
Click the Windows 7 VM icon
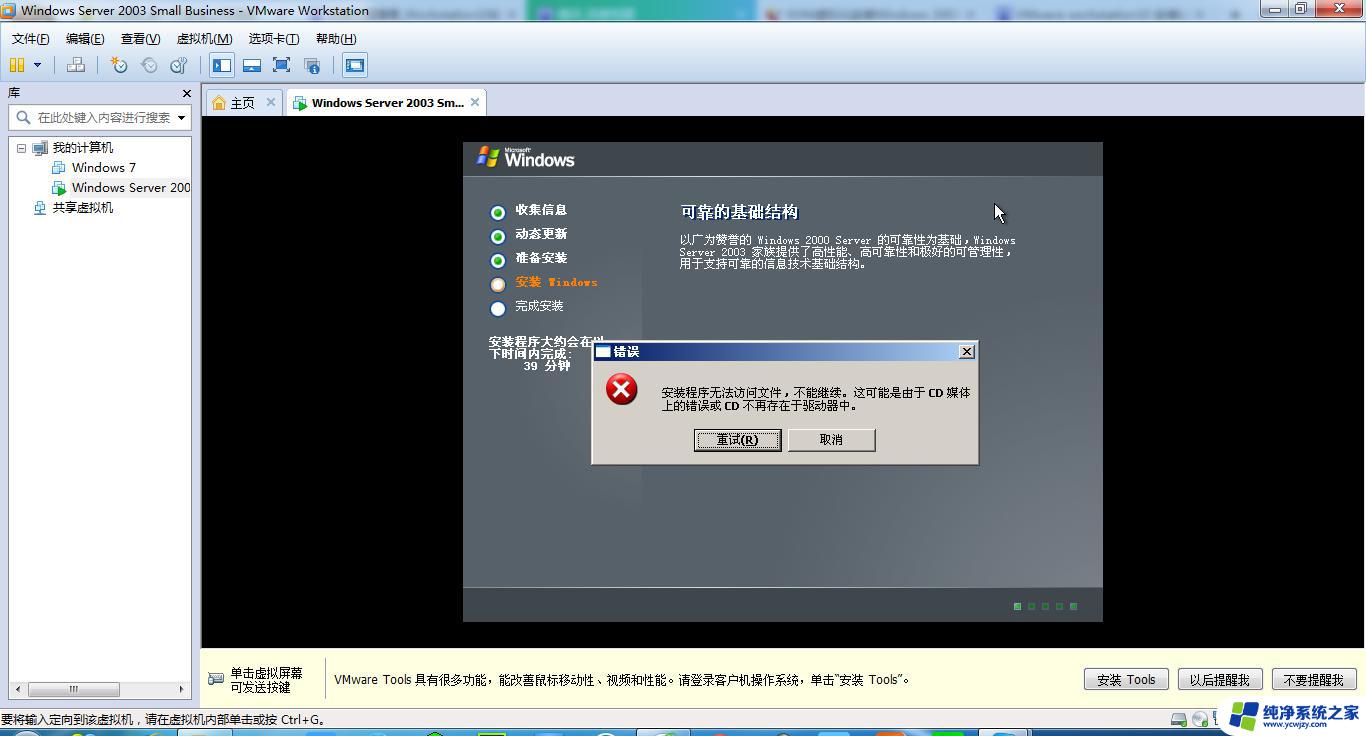59,168
